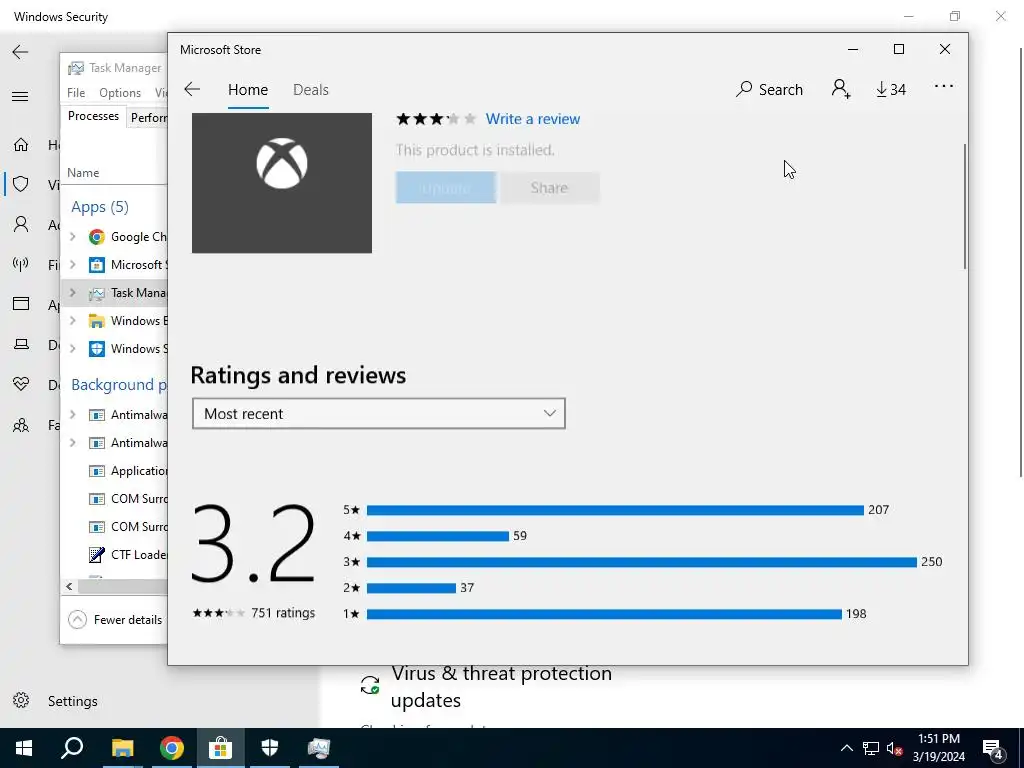Show hidden system tray icons
The height and width of the screenshot is (768, 1024).
click(x=846, y=748)
